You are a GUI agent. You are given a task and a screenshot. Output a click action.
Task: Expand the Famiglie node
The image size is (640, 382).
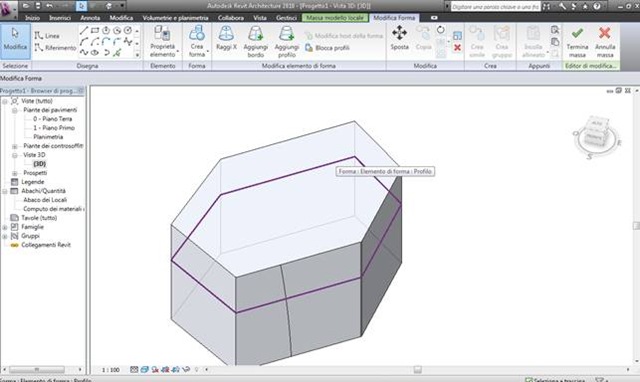(5, 227)
